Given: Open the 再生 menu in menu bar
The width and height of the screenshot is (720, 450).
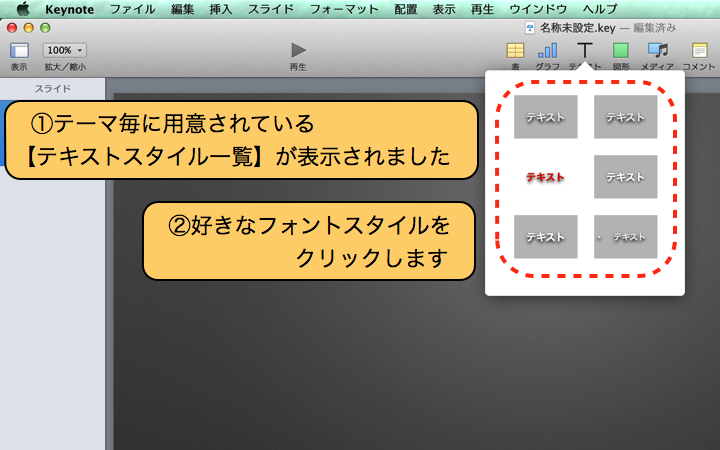Looking at the screenshot, I should point(483,9).
